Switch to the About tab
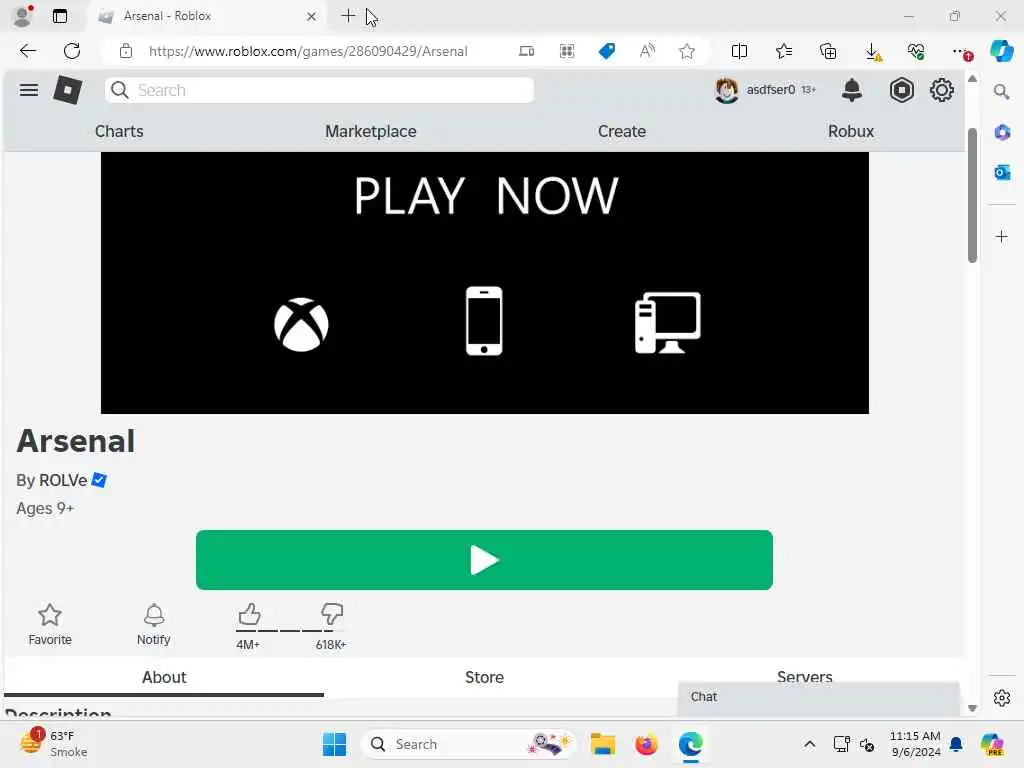1024x768 pixels. [164, 677]
